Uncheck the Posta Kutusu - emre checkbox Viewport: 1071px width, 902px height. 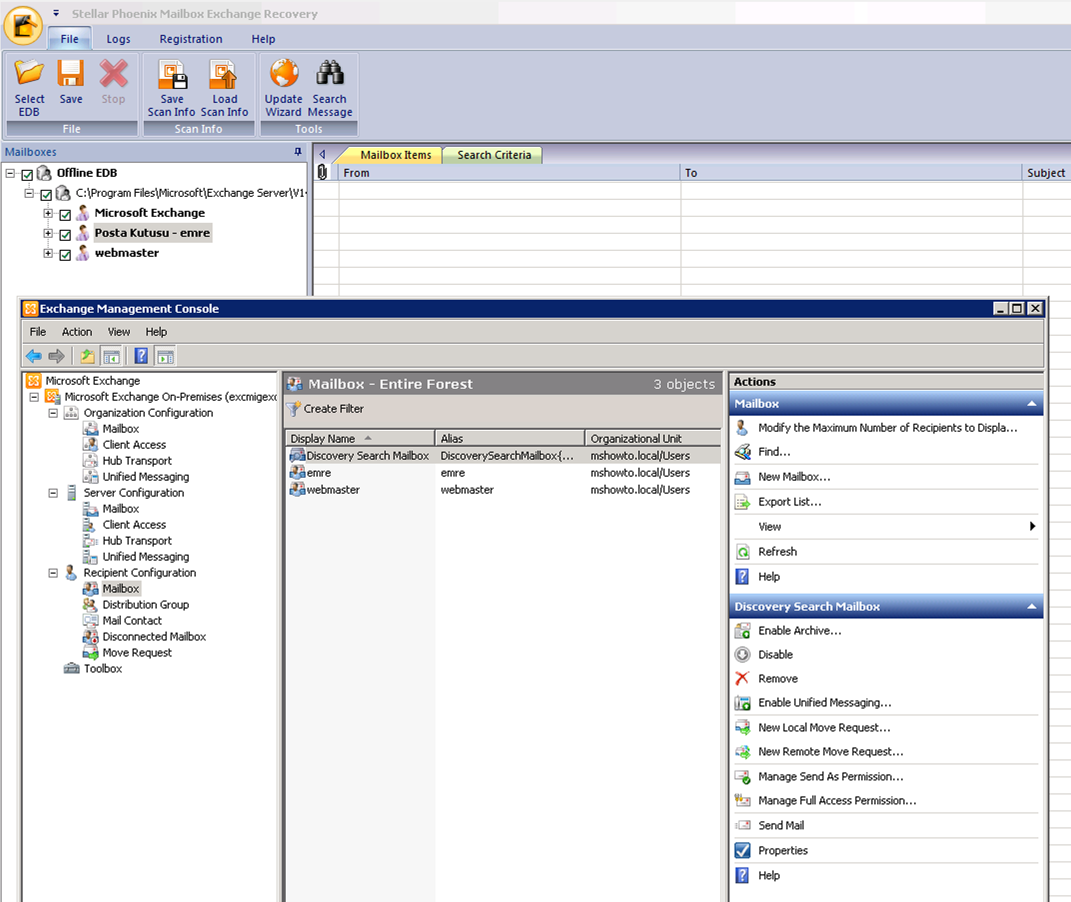pyautogui.click(x=65, y=235)
